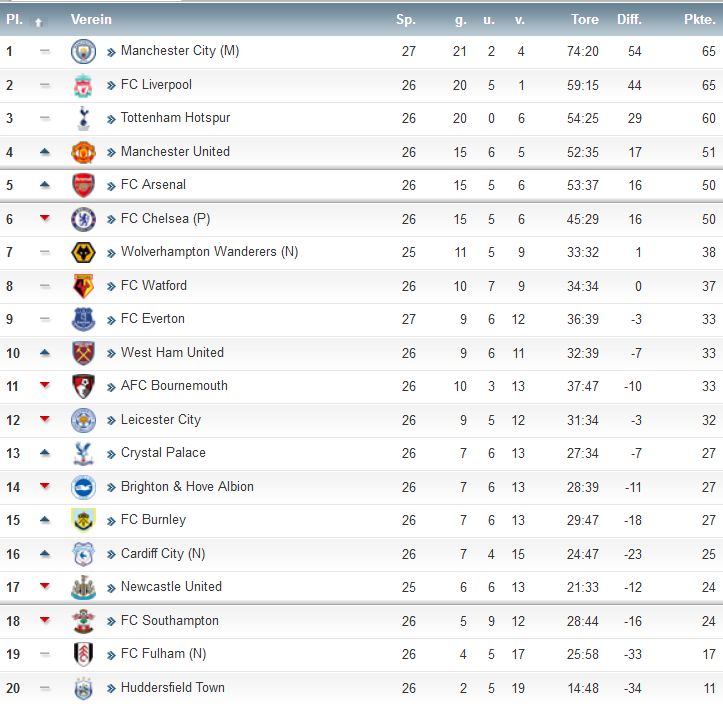723x704 pixels.
Task: Select the FC Arsenal cannon crest
Action: pos(83,185)
